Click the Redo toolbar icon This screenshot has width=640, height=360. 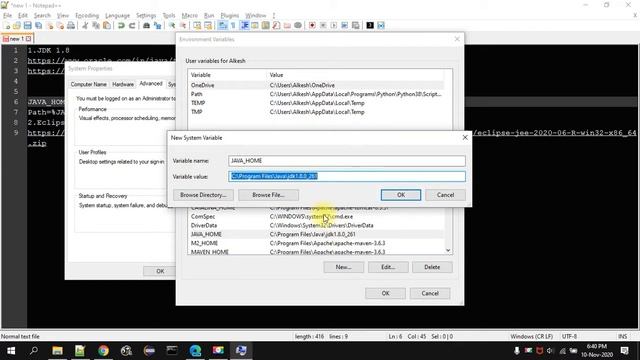tap(132, 25)
